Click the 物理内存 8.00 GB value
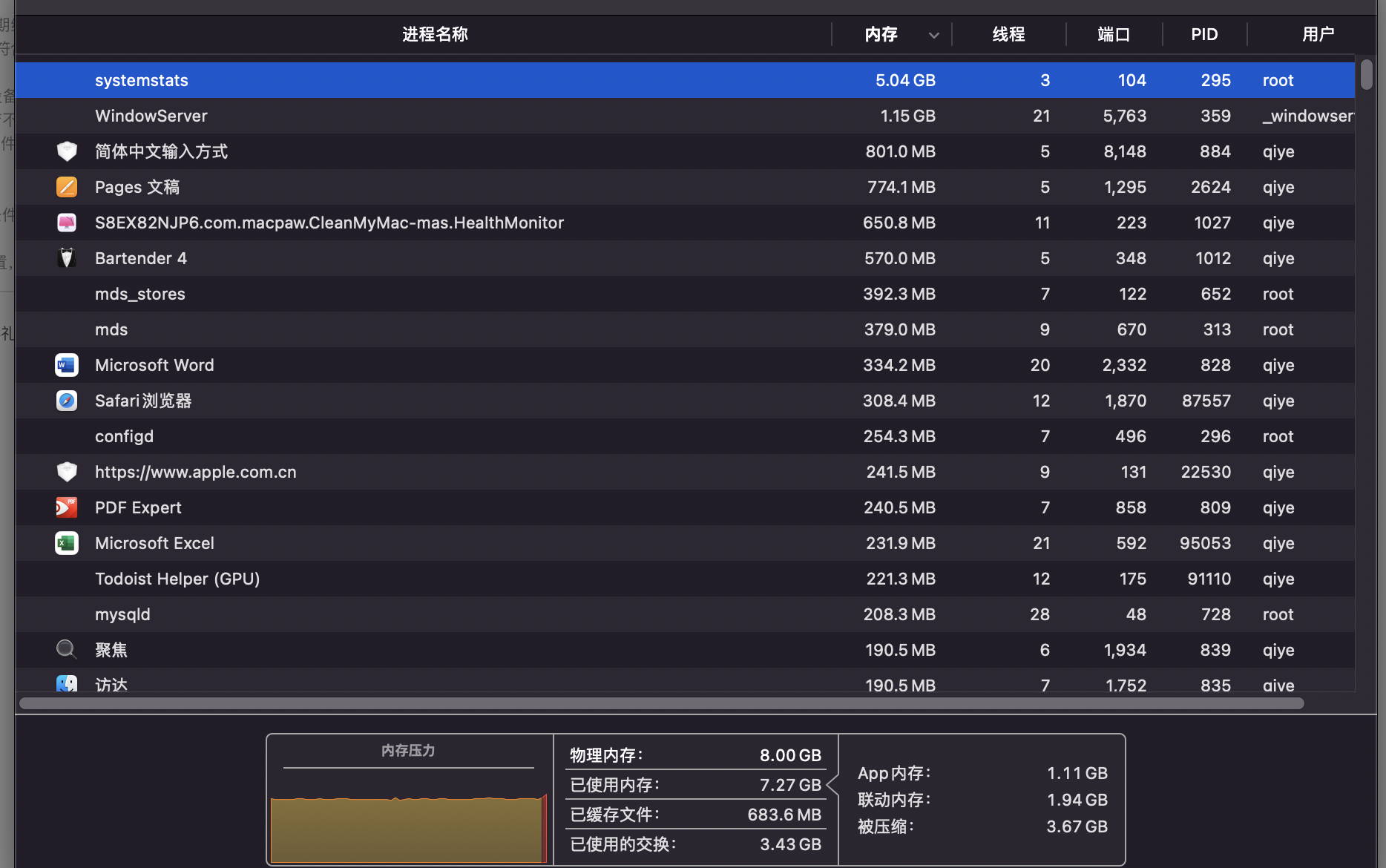Screen dimensions: 1386x868 point(790,755)
